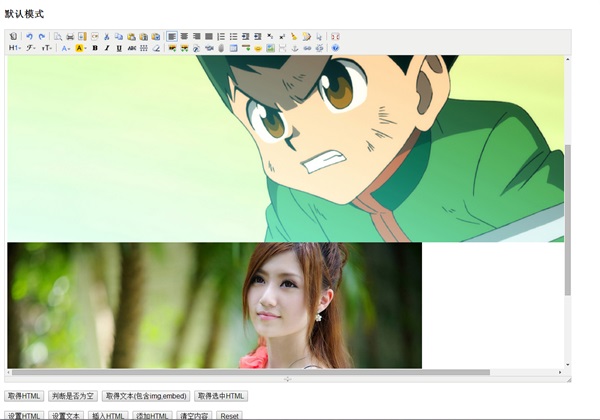Insert a code block
This screenshot has width=600, height=420.
tap(95, 36)
